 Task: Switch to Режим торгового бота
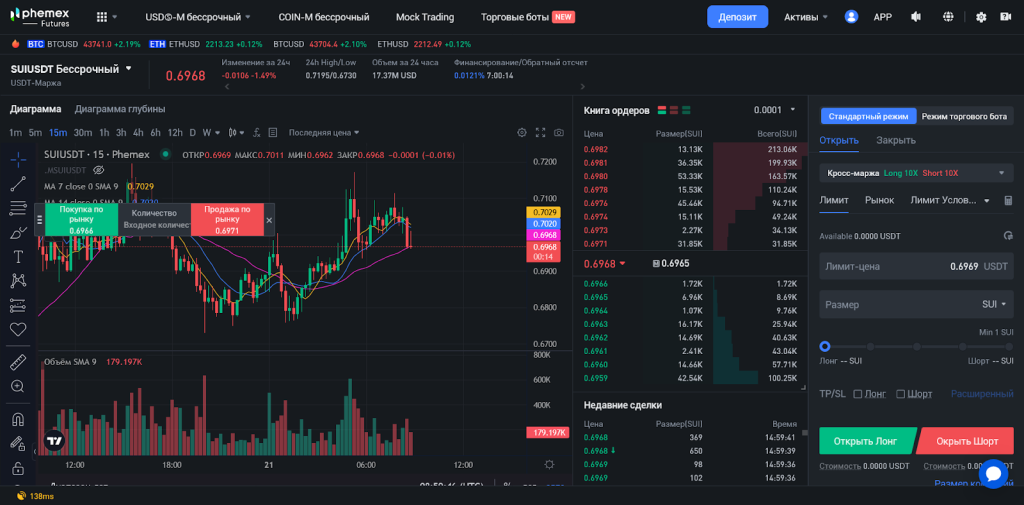click(x=964, y=116)
